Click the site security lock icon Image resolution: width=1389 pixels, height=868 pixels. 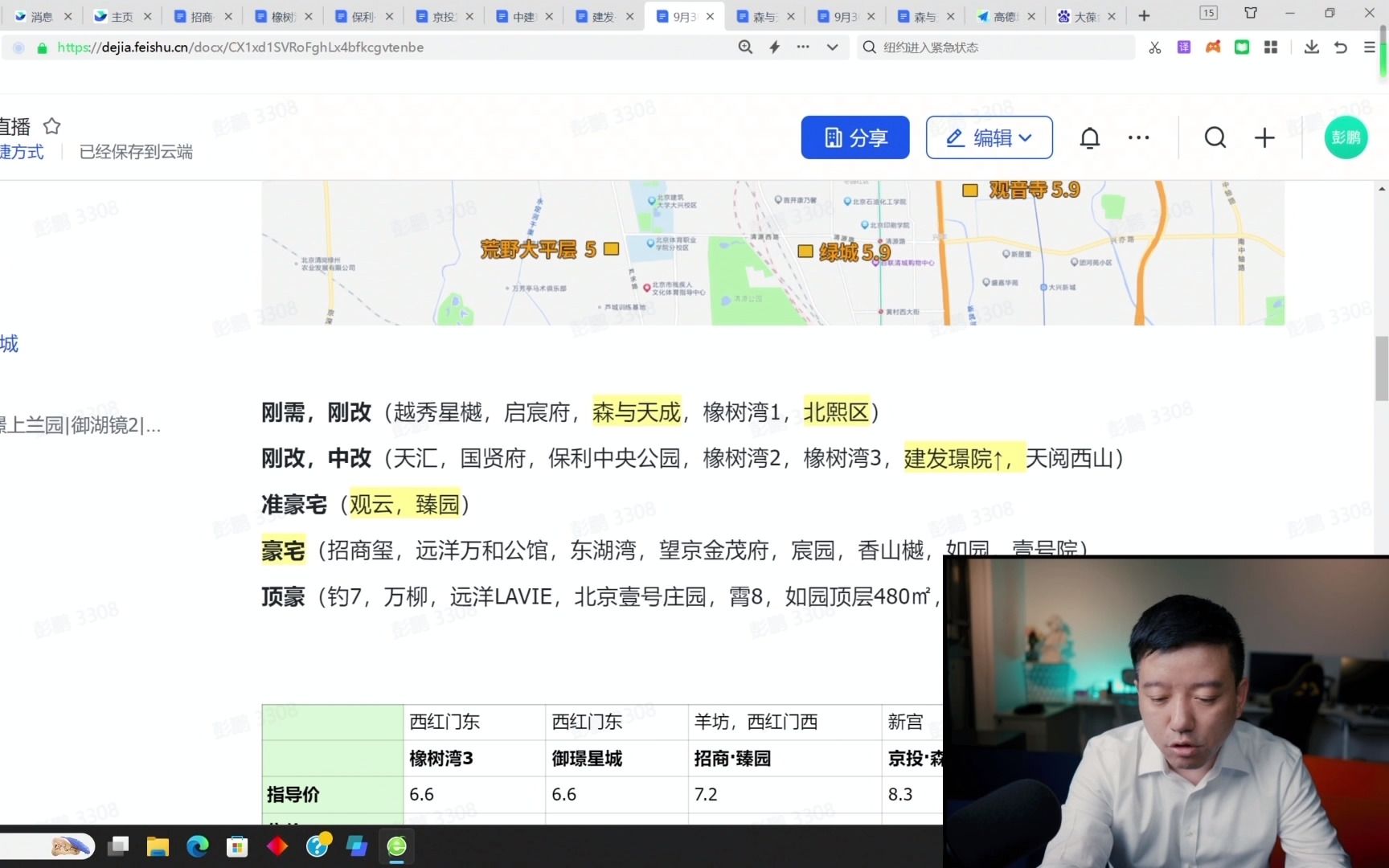point(43,47)
